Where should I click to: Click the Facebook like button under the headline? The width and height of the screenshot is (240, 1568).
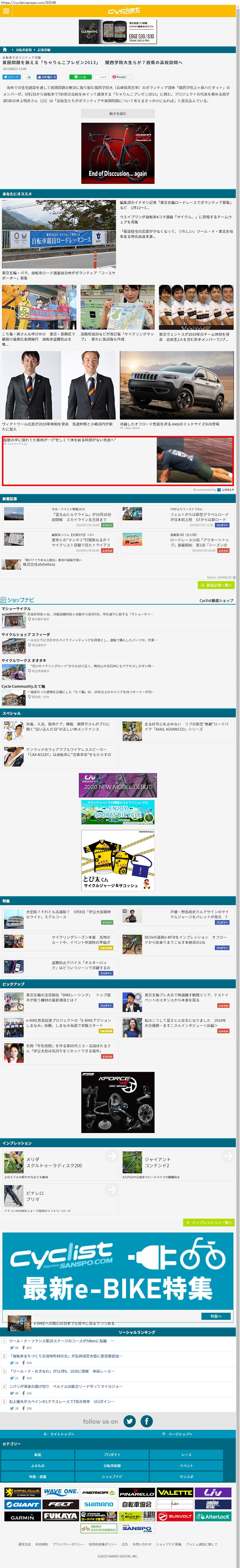47,77
